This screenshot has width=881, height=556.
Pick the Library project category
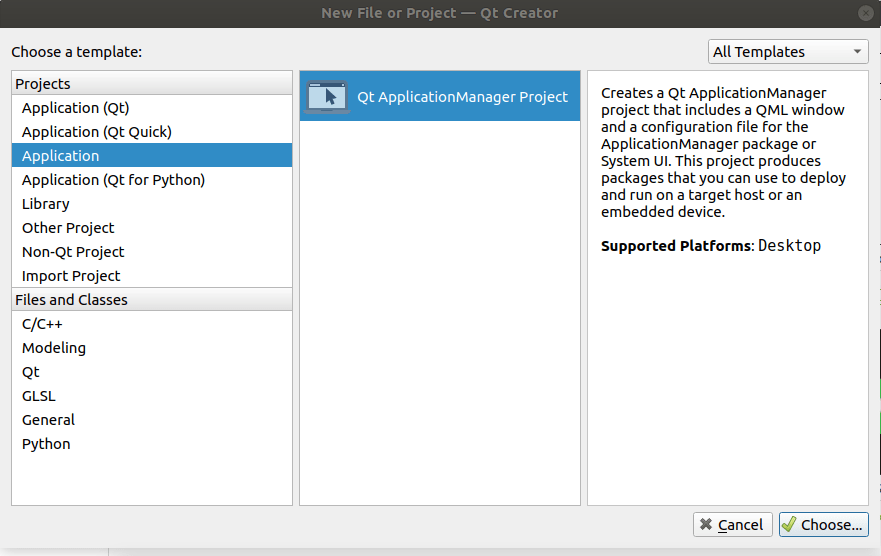pos(46,204)
